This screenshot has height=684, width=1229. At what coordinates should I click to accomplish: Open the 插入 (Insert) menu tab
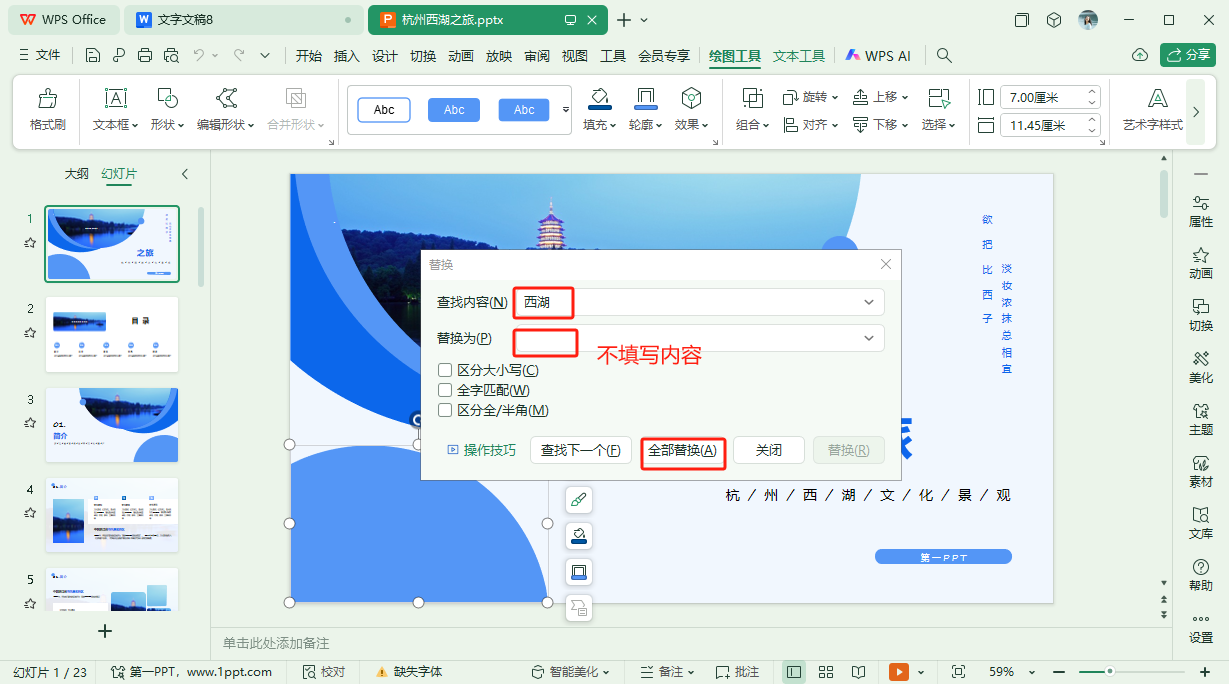point(346,56)
